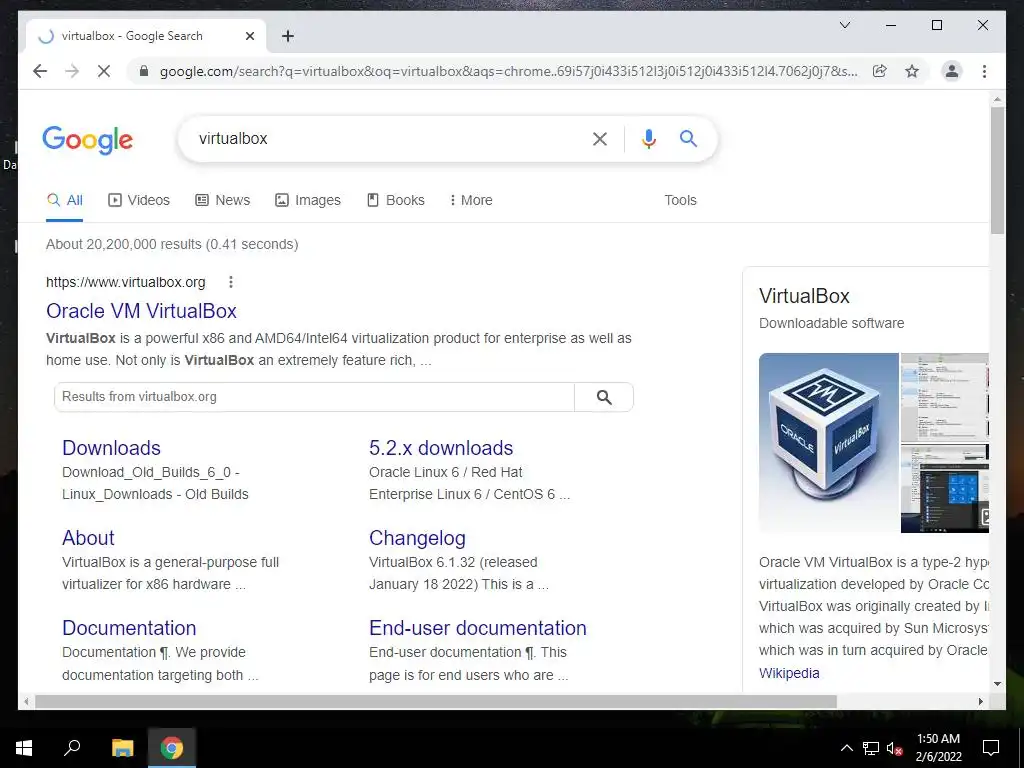Expand the More search filters menu
Screen dimensions: 1024x768
471,200
